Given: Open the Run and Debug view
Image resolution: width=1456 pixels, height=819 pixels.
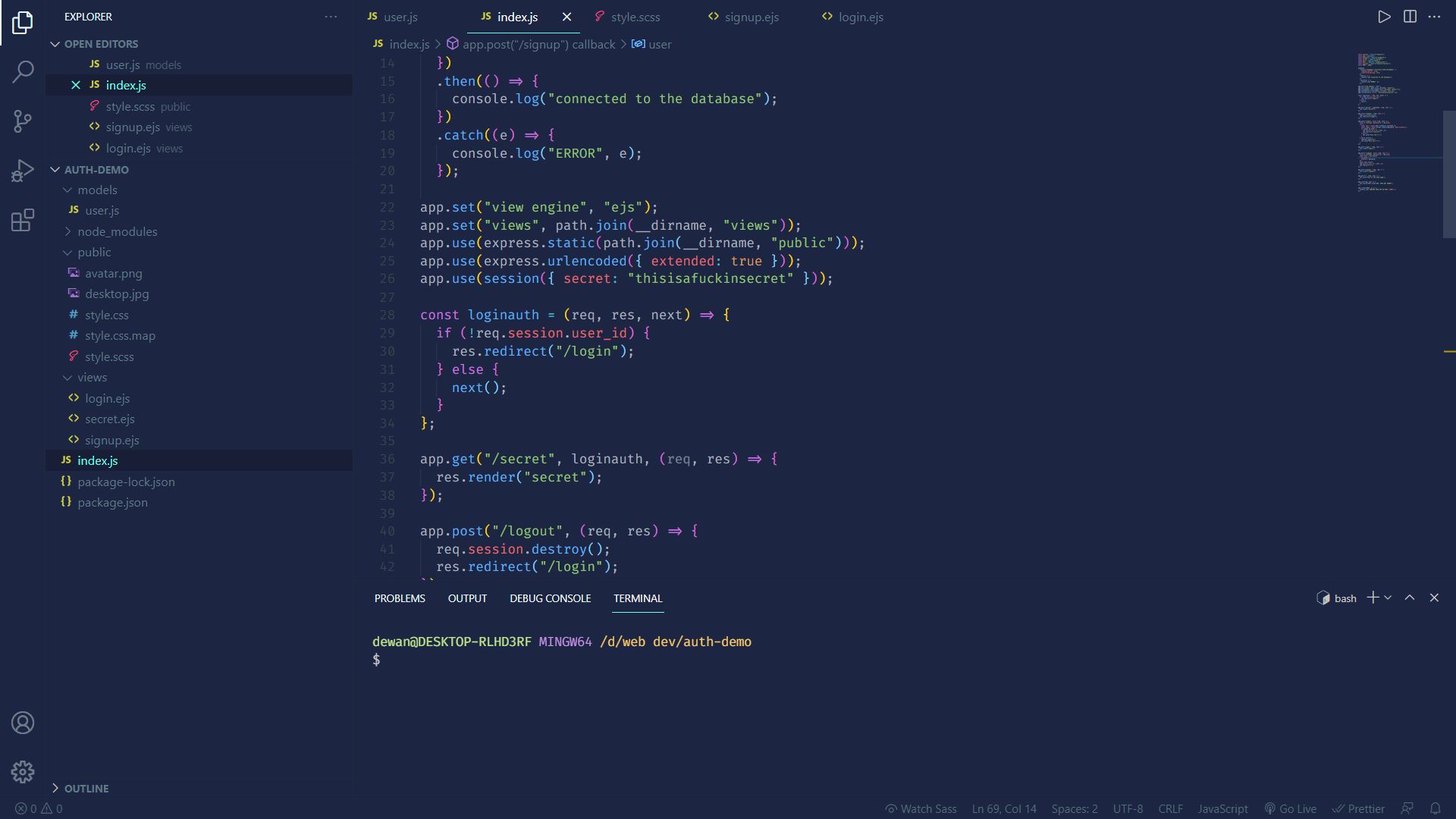Looking at the screenshot, I should (23, 171).
